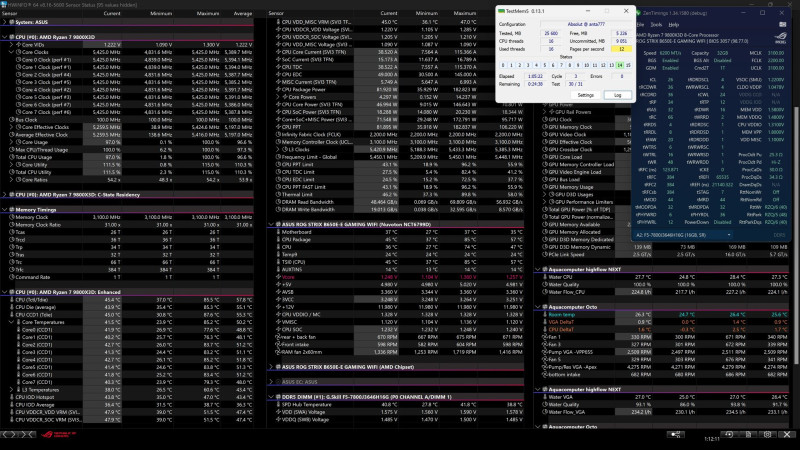Expand the System: ASUS sensor group

click(5, 22)
